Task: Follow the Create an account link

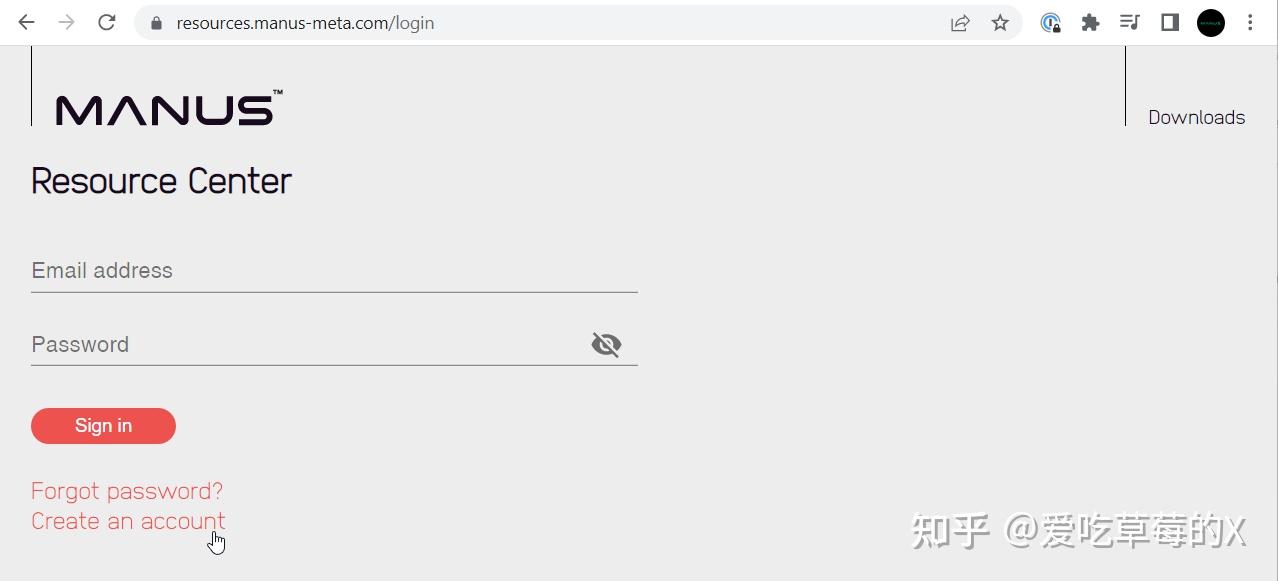Action: click(x=128, y=521)
